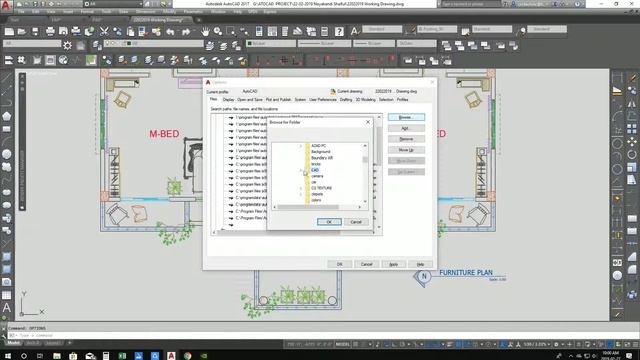The height and width of the screenshot is (360, 640).
Task: Click the Help question mark icon
Action: click(x=339, y=31)
